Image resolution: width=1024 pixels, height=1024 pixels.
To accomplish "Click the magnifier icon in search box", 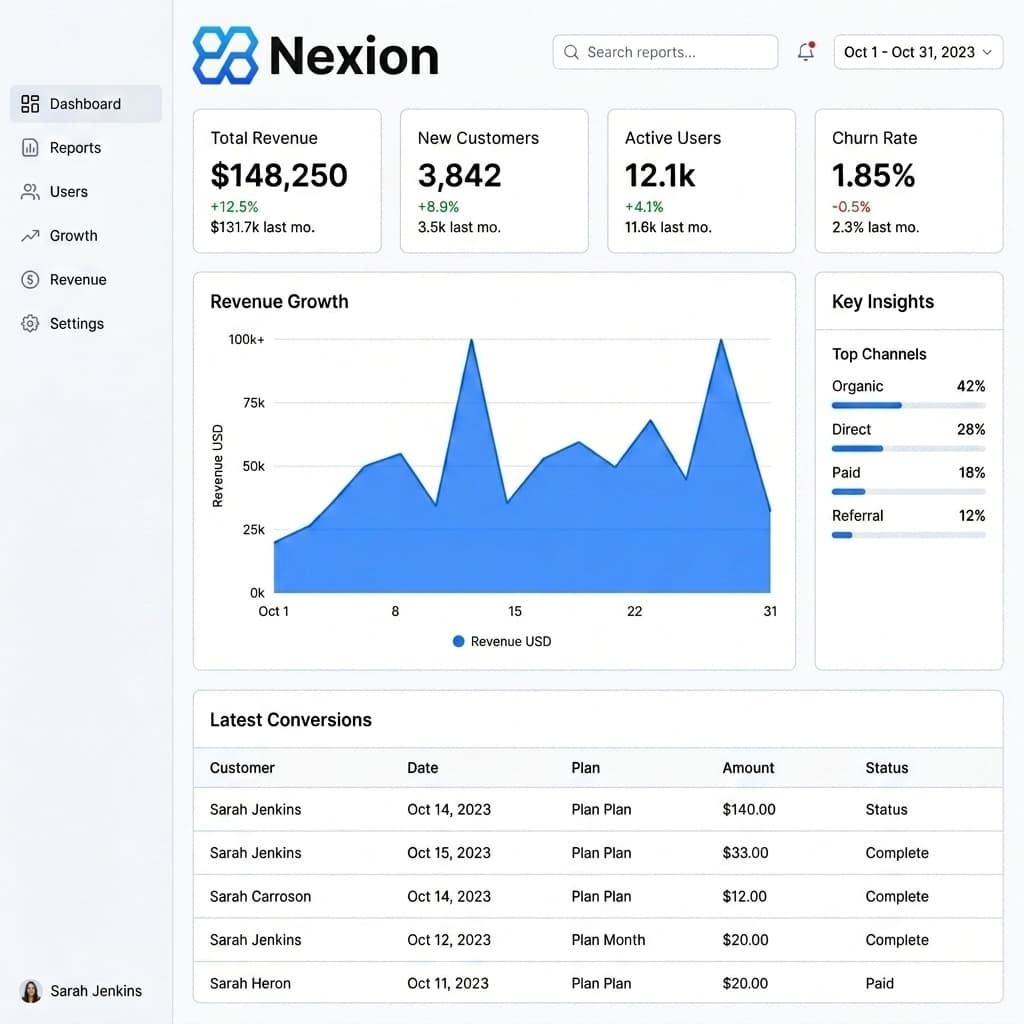I will (x=571, y=52).
